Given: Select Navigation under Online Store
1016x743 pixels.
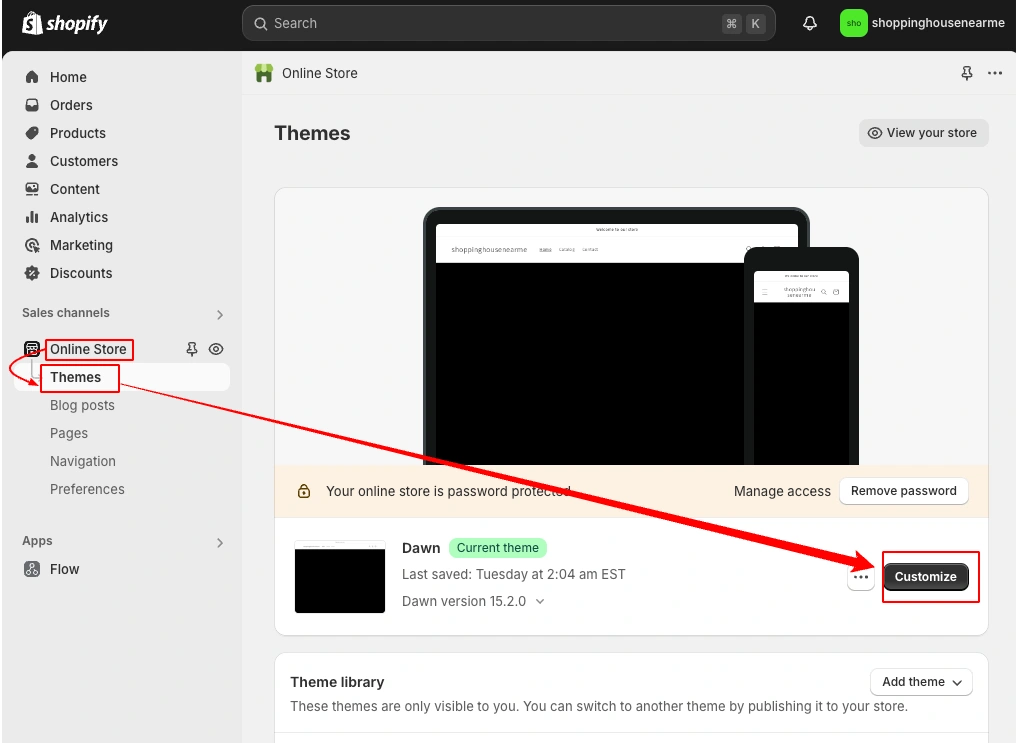Looking at the screenshot, I should click(83, 461).
